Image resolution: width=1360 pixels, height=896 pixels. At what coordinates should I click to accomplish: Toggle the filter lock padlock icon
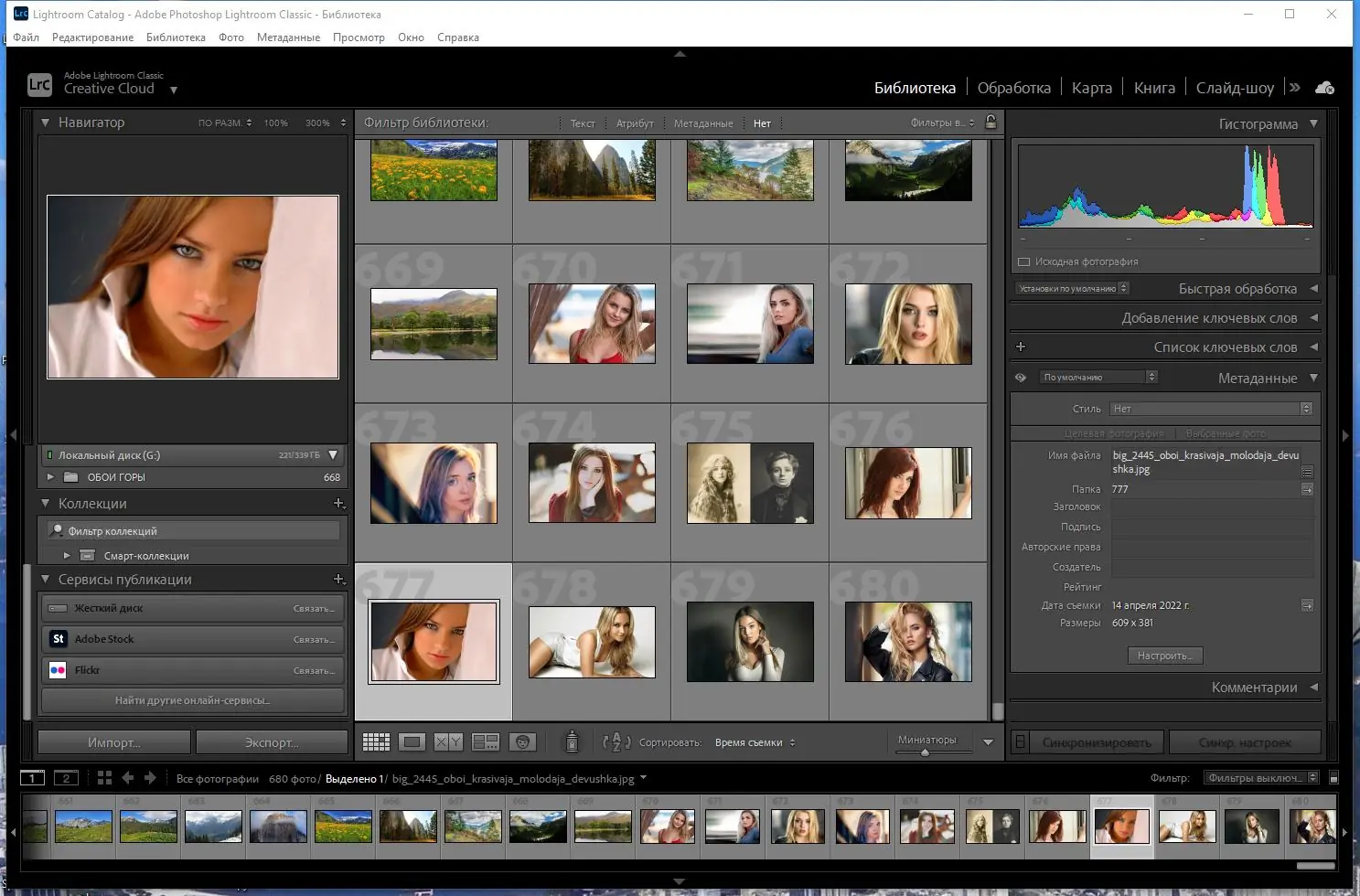[x=991, y=123]
